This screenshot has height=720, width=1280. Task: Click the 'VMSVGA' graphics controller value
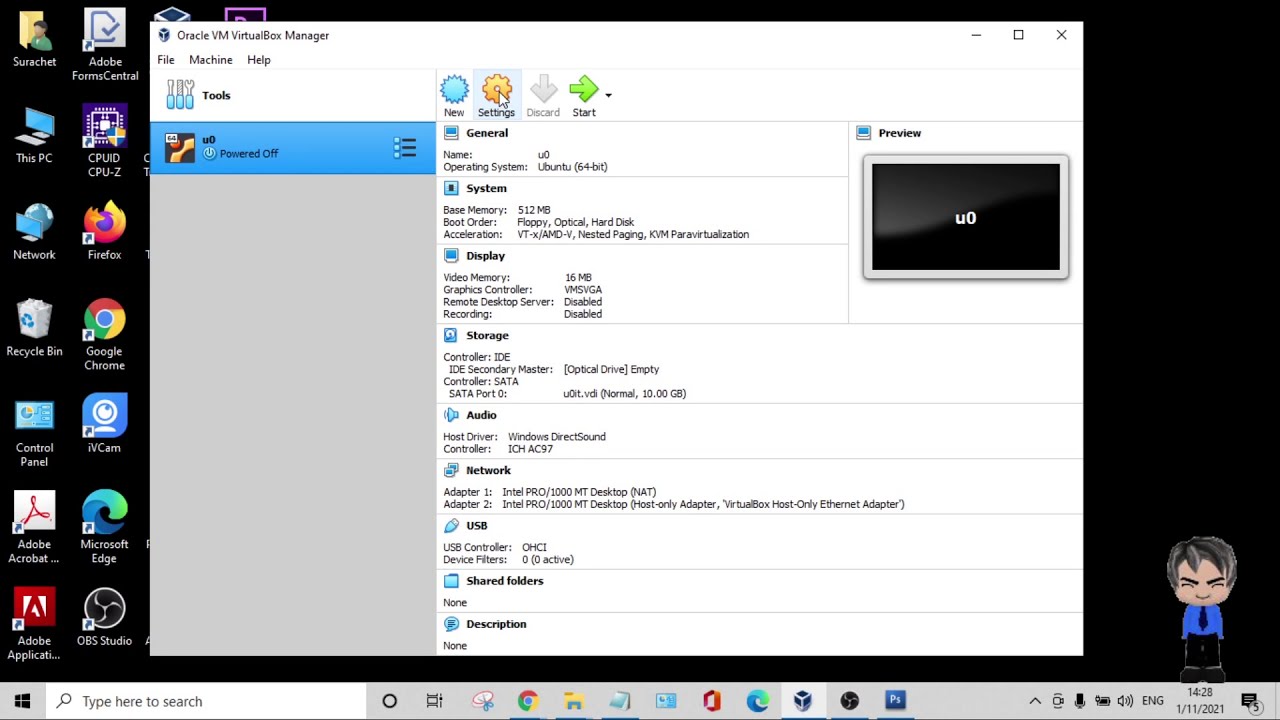tap(583, 290)
